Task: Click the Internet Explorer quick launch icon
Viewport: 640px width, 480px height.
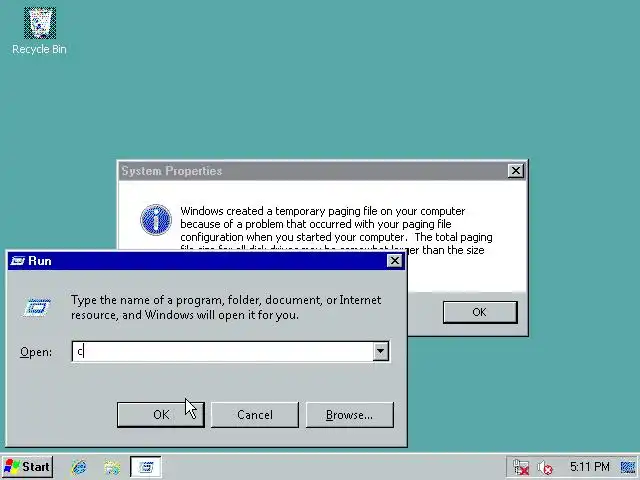Action: pyautogui.click(x=79, y=467)
